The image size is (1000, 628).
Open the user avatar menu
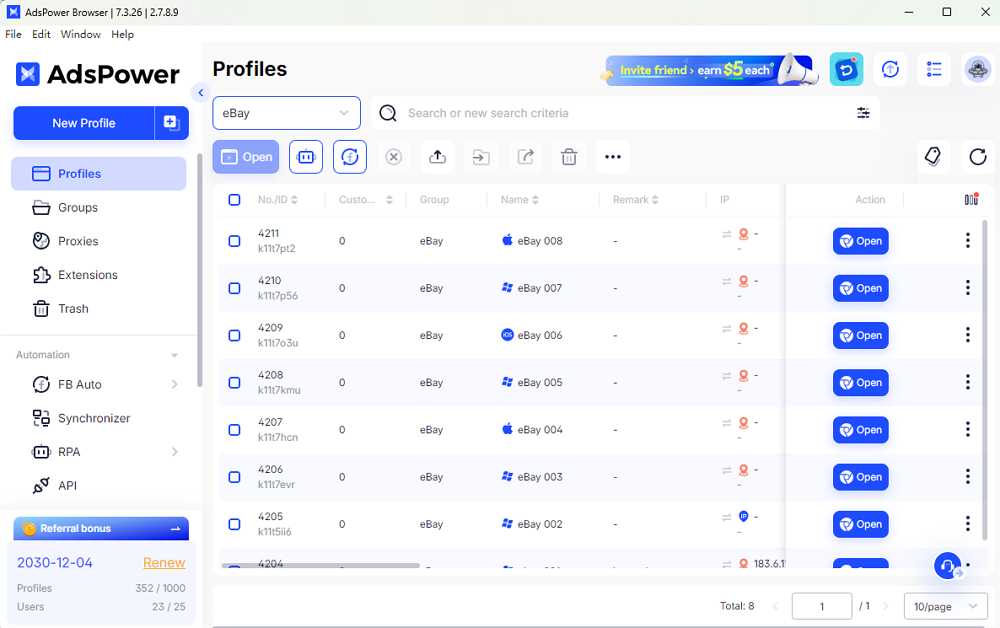tap(978, 69)
